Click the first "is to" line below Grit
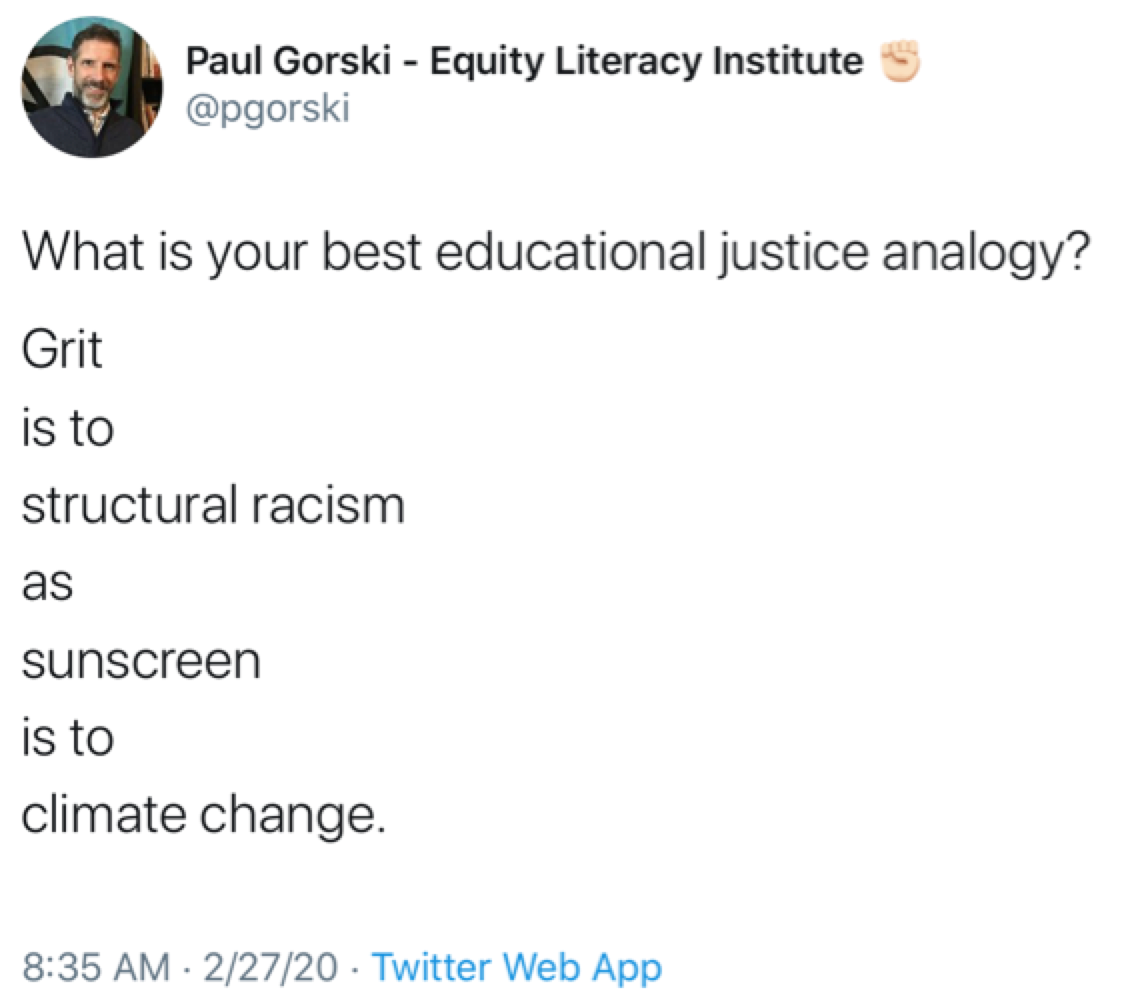The width and height of the screenshot is (1130, 1004). (68, 428)
